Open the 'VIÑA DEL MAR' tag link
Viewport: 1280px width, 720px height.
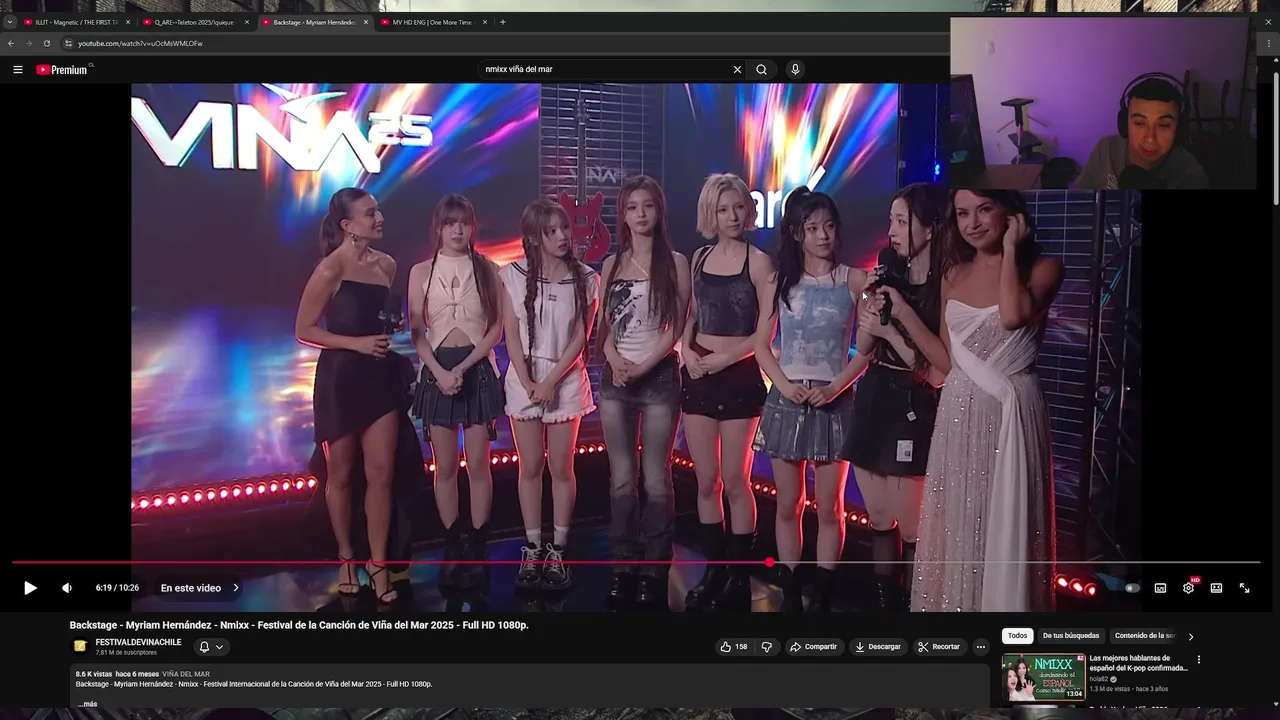click(x=186, y=674)
